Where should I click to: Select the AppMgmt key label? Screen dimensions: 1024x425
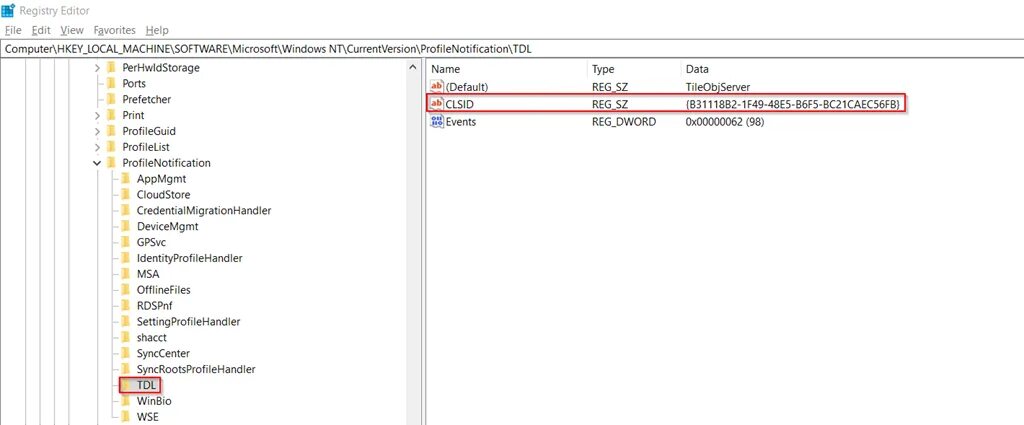(x=162, y=179)
